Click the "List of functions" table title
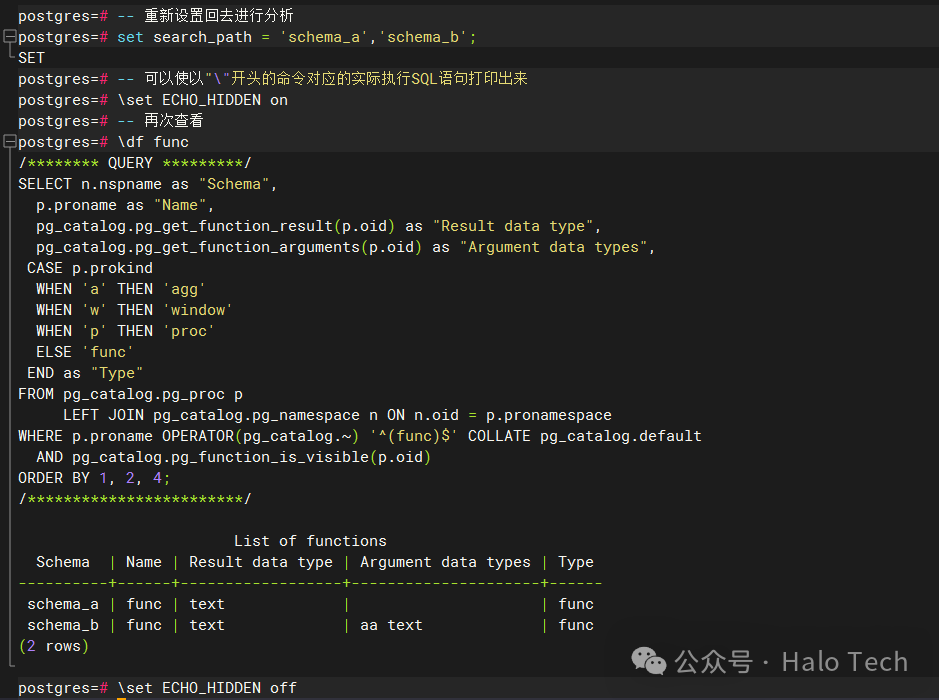Image resolution: width=939 pixels, height=700 pixels. [310, 541]
